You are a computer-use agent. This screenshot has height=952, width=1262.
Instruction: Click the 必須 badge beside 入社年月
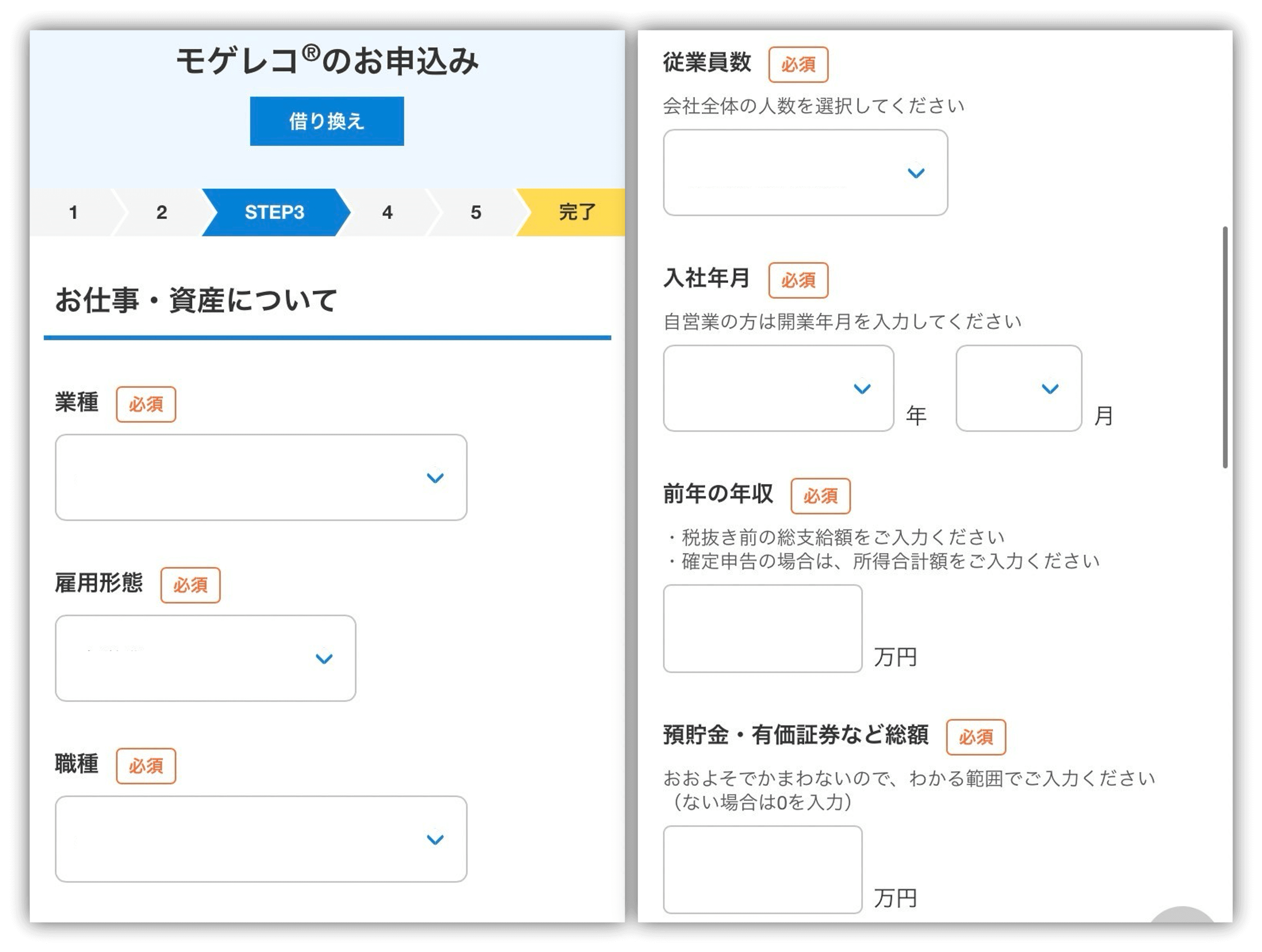798,280
